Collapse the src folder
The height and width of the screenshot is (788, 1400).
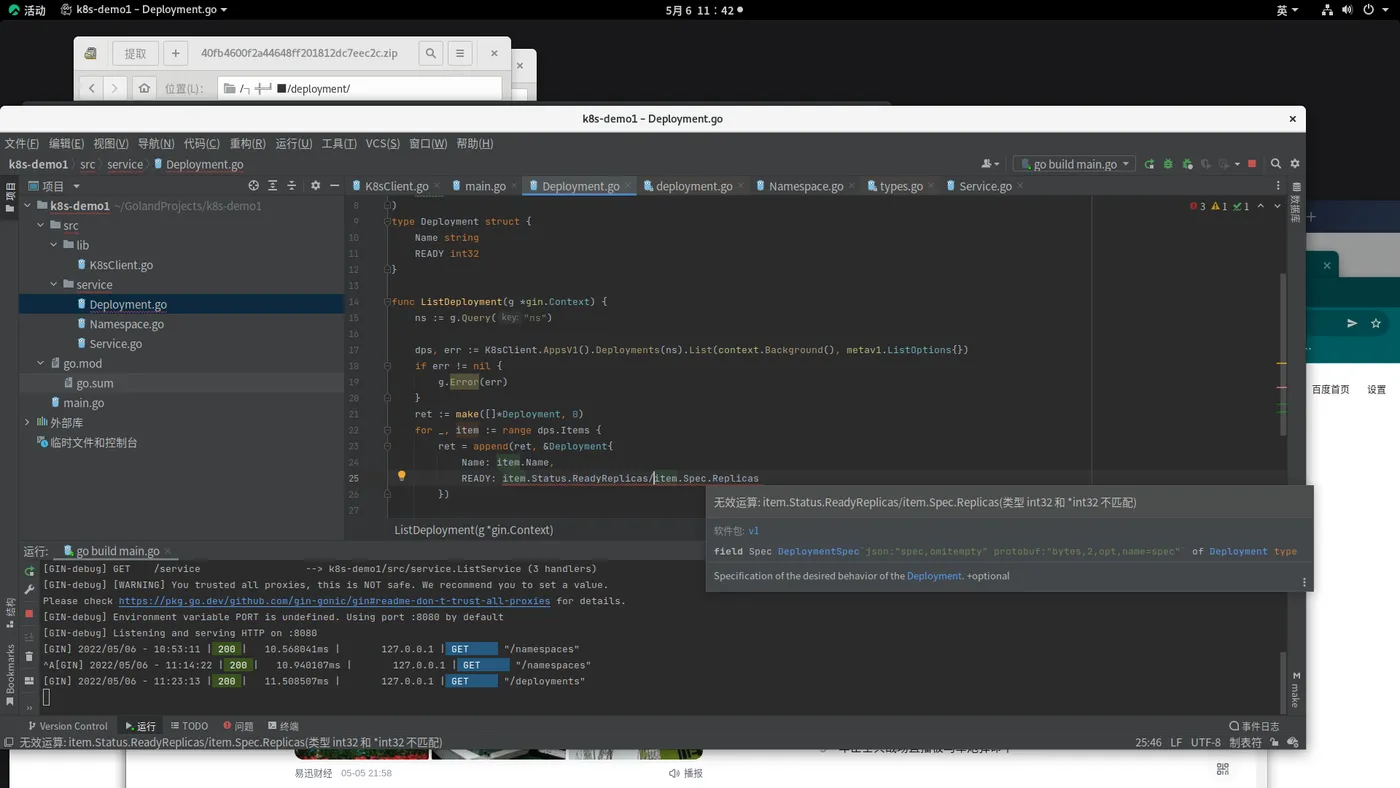41,226
